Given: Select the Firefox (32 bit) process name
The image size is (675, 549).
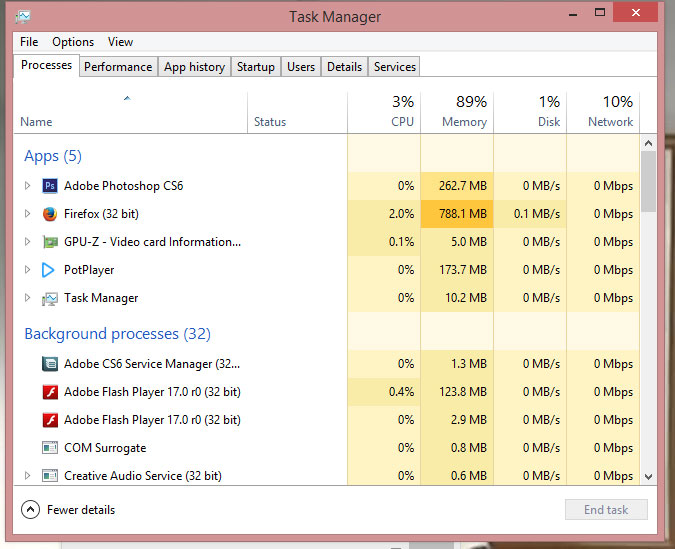Looking at the screenshot, I should pyautogui.click(x=101, y=214).
